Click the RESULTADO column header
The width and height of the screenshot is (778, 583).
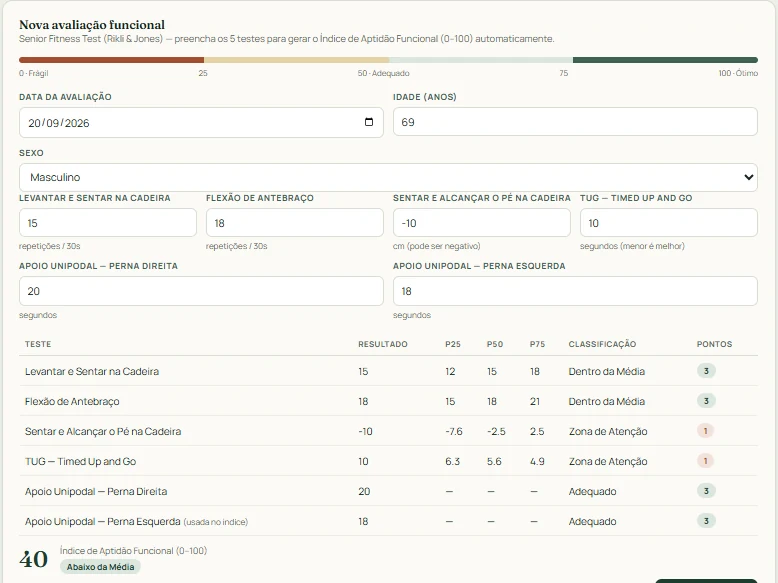(x=383, y=344)
